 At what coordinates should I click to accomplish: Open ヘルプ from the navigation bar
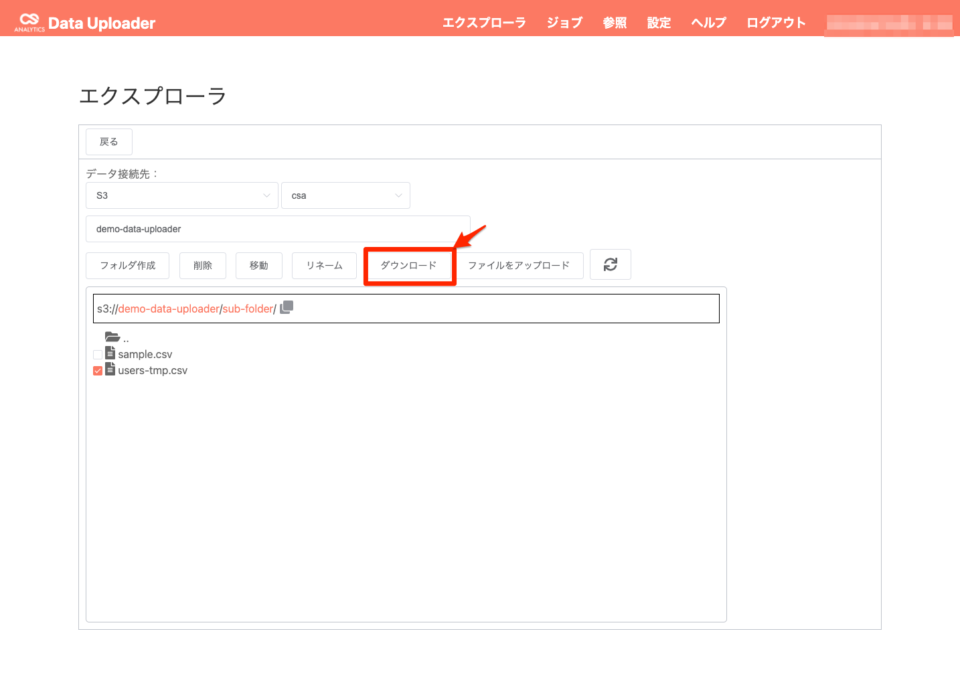(x=707, y=22)
